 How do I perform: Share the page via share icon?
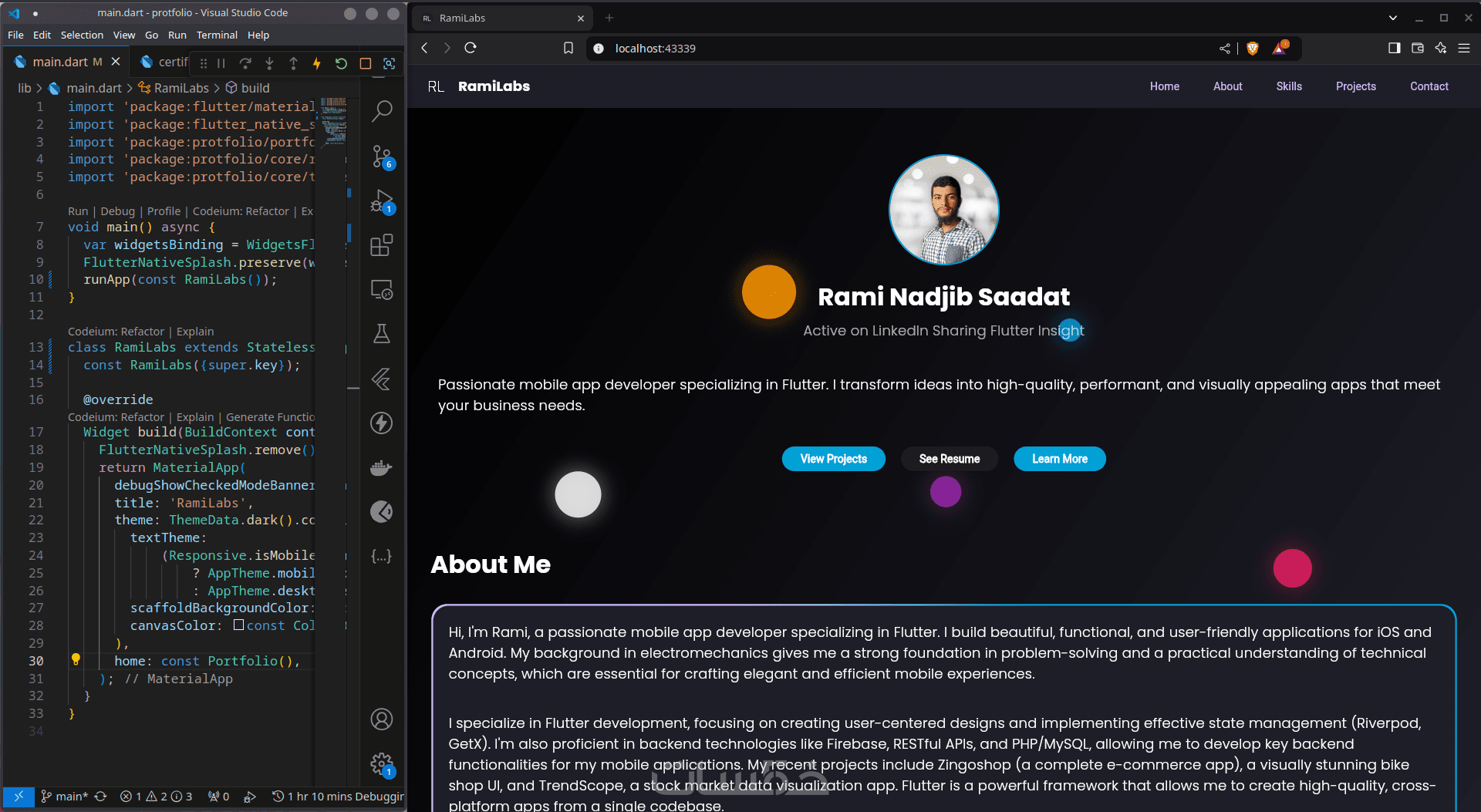[1225, 48]
